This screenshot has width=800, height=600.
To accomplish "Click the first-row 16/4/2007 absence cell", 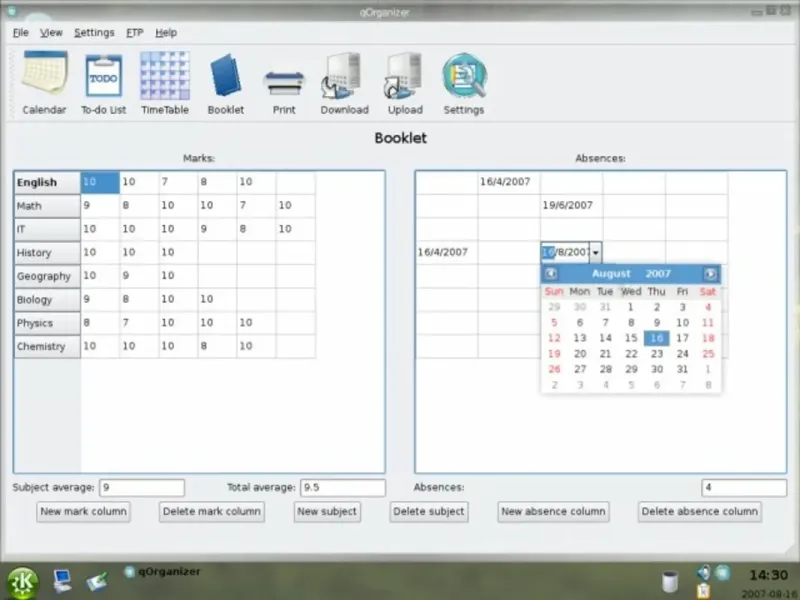I will click(509, 182).
